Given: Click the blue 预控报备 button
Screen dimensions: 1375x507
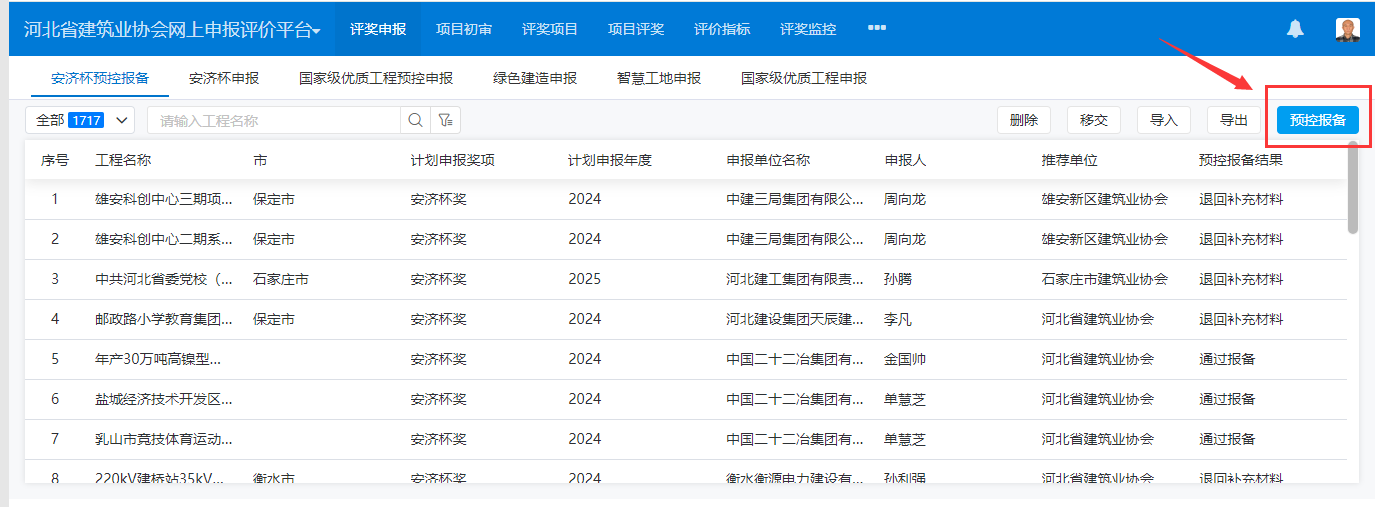Looking at the screenshot, I should point(1317,120).
